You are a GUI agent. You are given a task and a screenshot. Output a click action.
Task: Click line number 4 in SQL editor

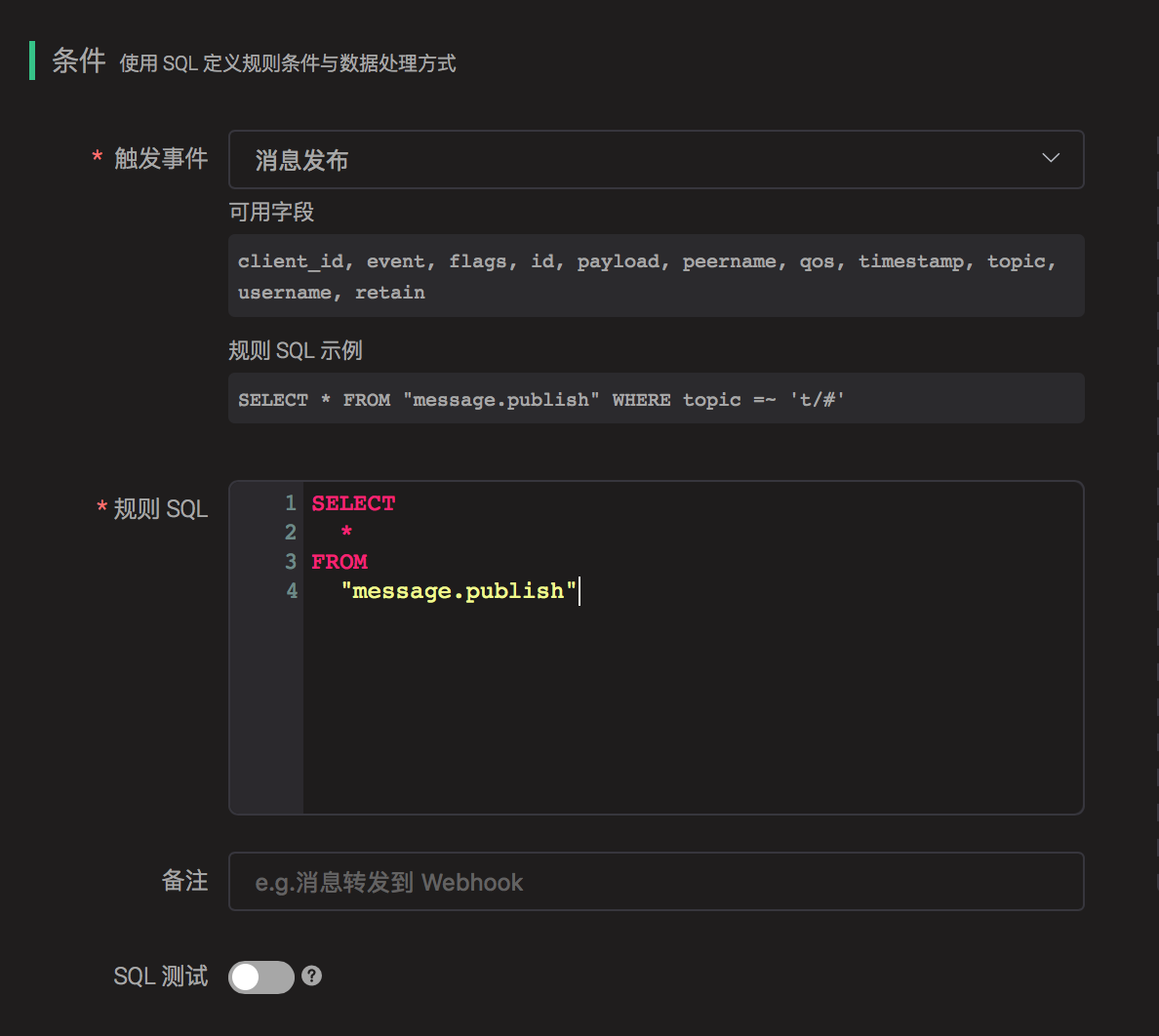coord(290,590)
